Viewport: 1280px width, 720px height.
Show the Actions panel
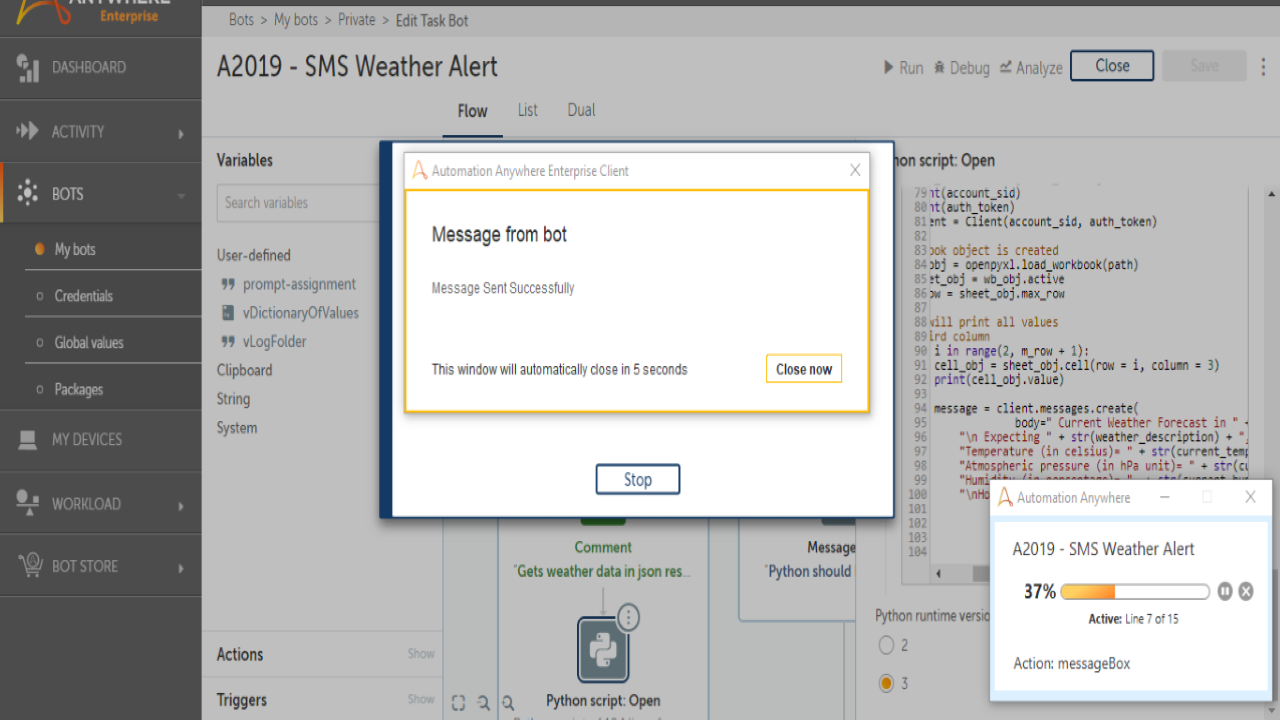pos(421,654)
